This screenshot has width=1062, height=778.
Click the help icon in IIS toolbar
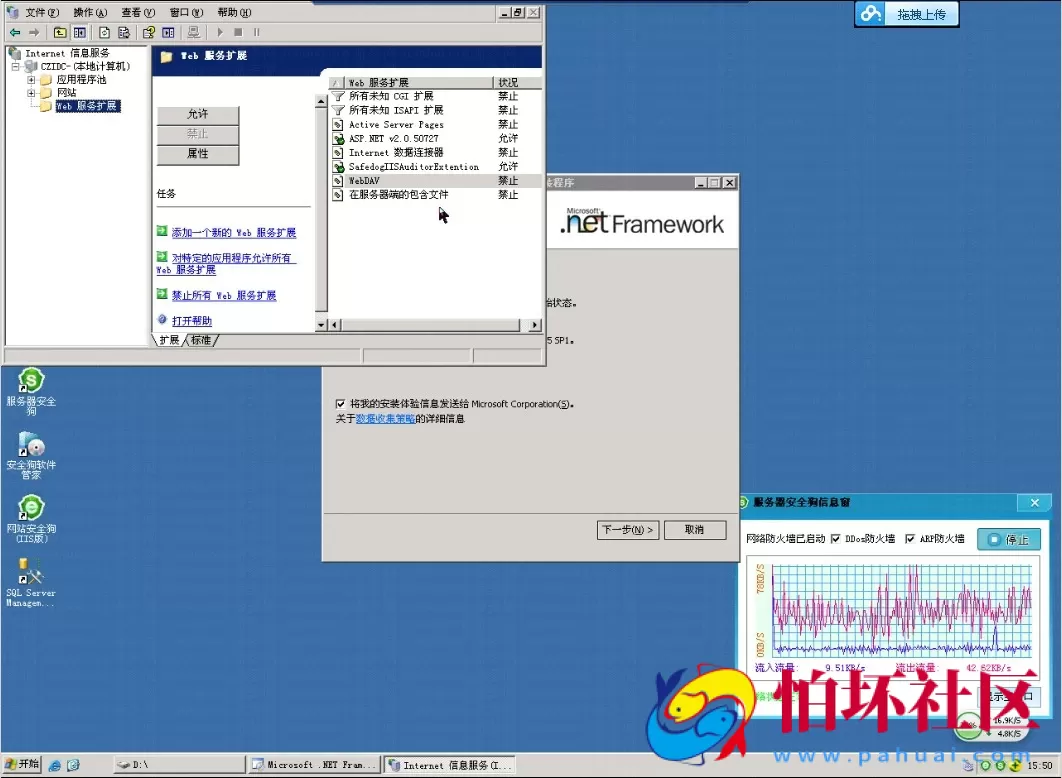point(149,32)
